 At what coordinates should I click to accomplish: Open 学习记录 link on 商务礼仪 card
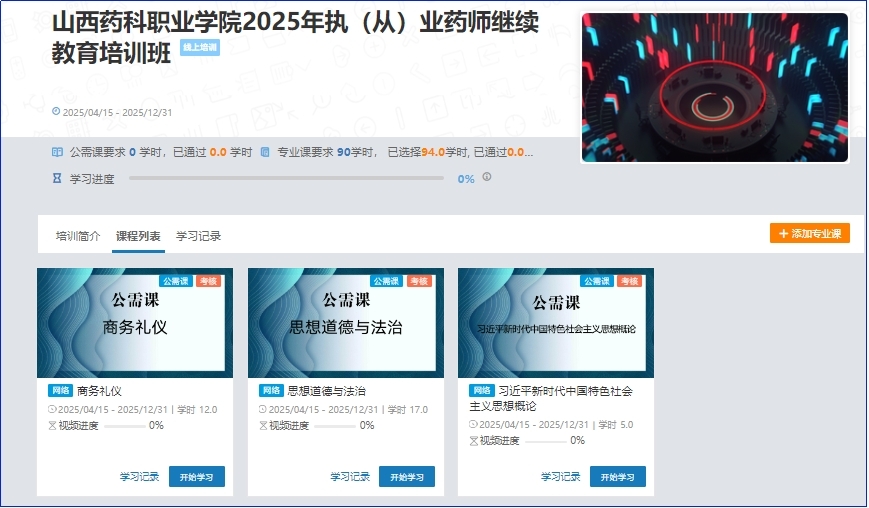139,477
